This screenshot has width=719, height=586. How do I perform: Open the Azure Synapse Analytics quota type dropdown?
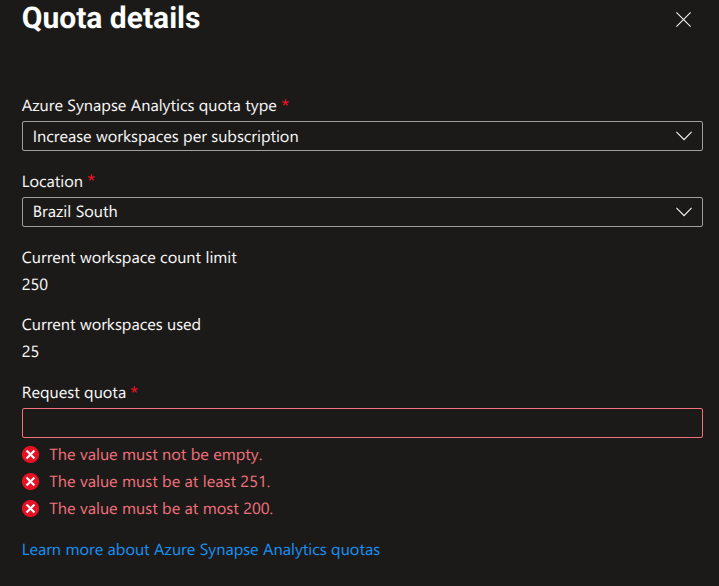coord(362,136)
